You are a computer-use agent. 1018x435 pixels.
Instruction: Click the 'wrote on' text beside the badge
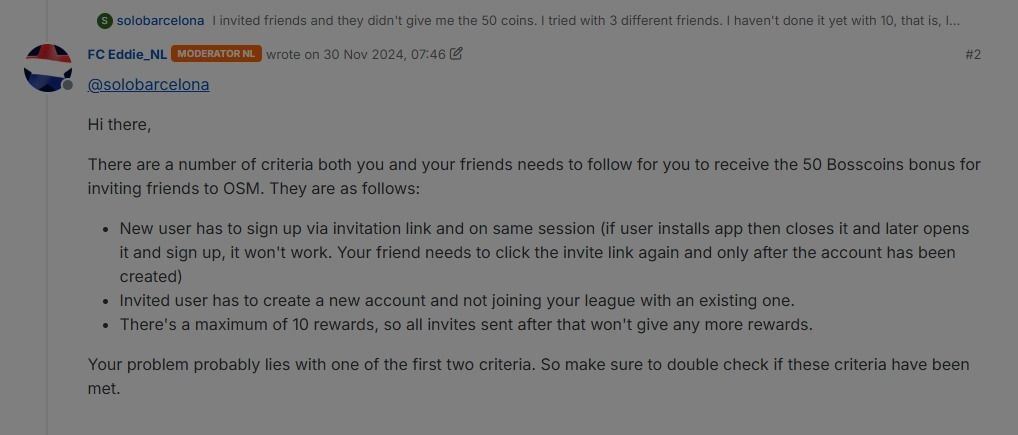(x=286, y=54)
